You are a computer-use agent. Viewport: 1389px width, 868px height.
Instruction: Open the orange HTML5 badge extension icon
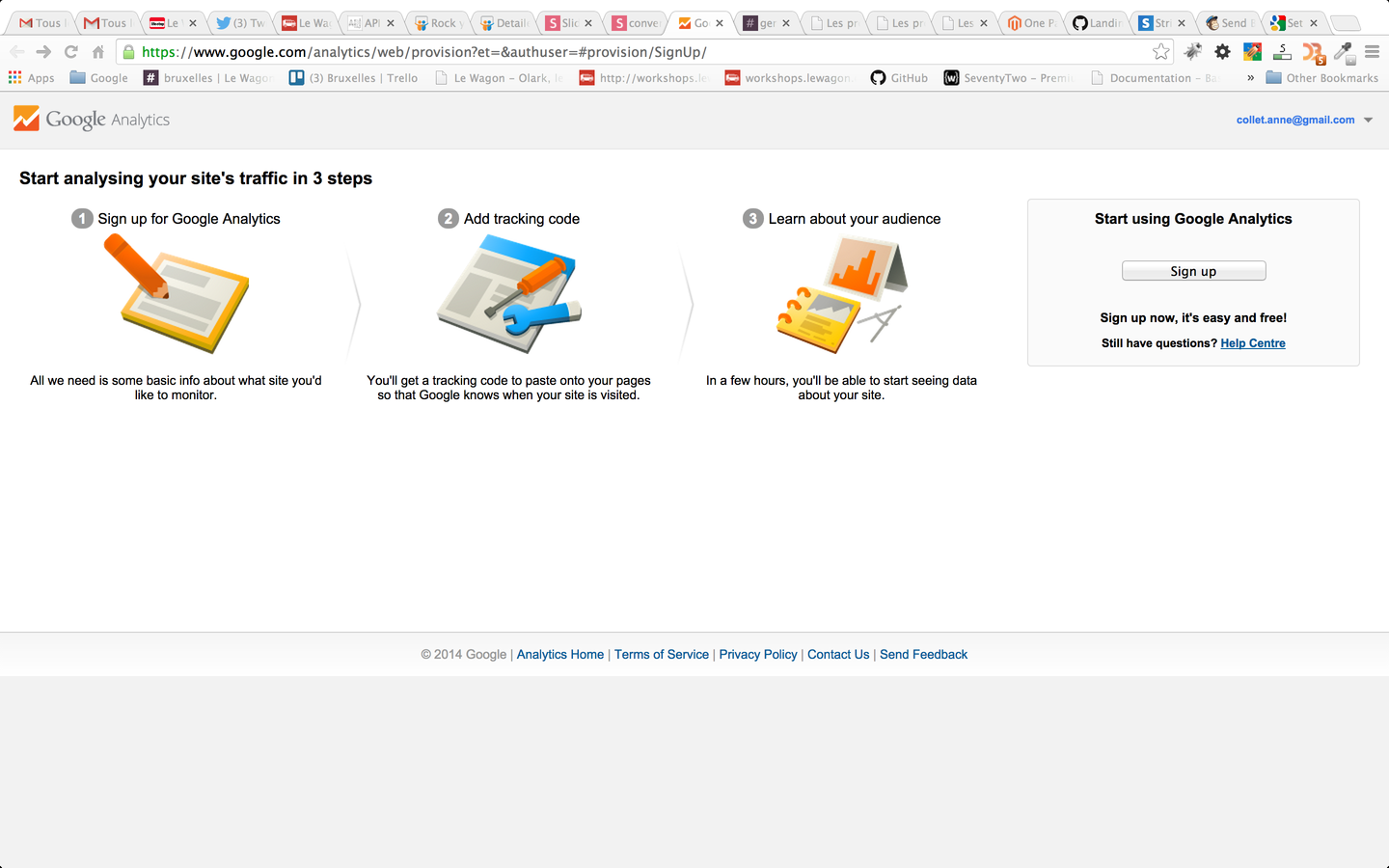click(1313, 53)
